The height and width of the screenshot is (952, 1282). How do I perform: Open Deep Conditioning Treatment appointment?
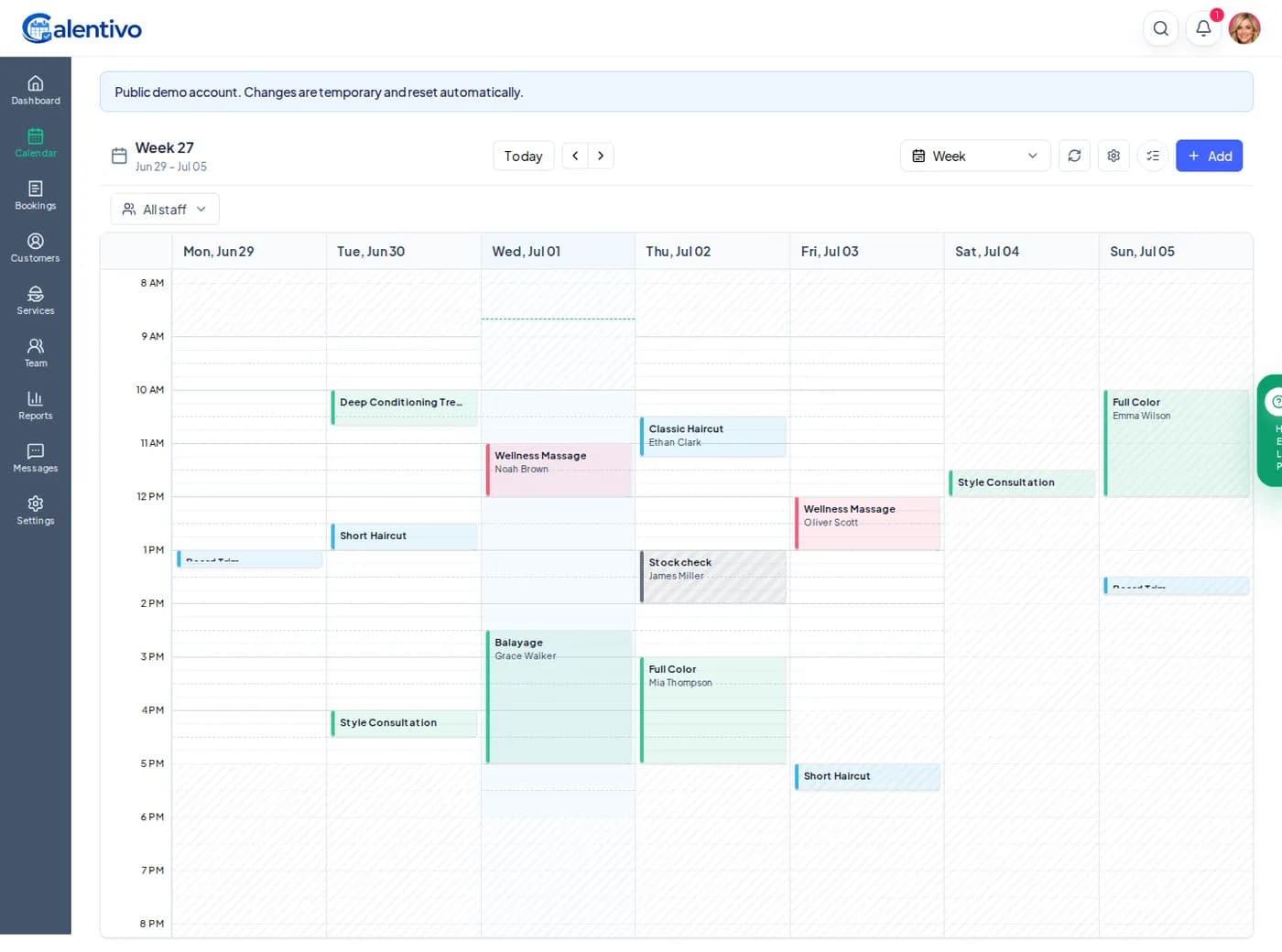(x=404, y=408)
